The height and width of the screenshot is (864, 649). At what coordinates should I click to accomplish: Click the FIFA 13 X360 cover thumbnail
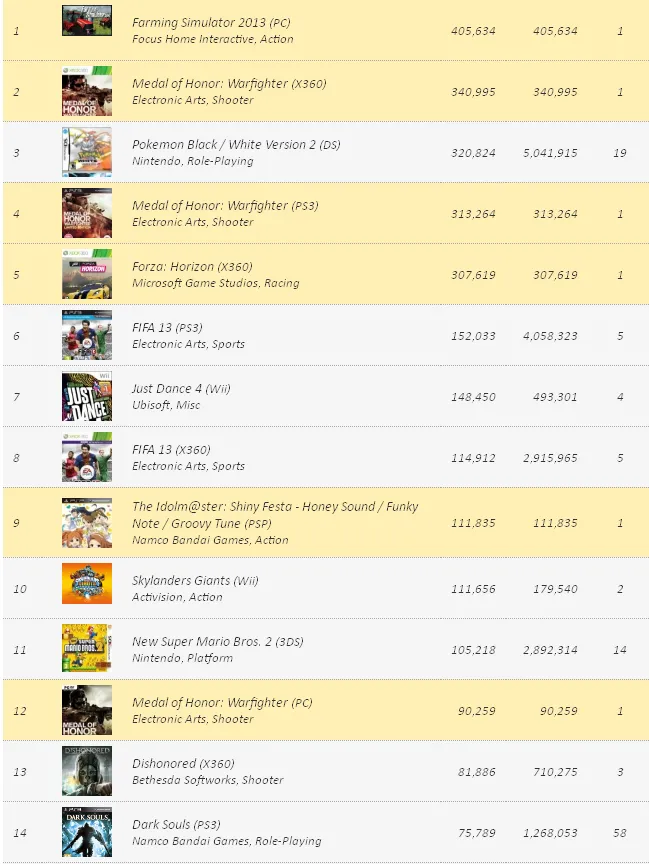click(x=87, y=458)
